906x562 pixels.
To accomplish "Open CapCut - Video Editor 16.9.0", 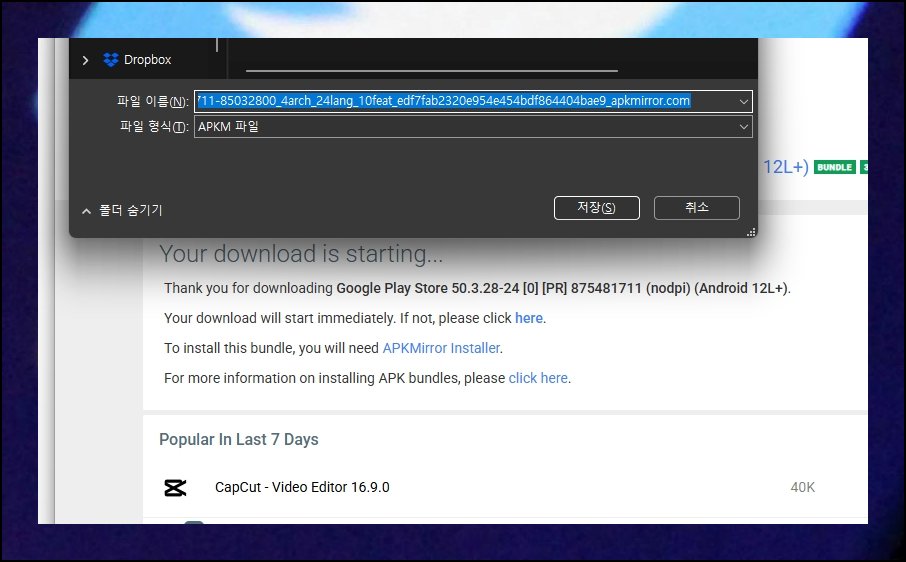I will 302,487.
